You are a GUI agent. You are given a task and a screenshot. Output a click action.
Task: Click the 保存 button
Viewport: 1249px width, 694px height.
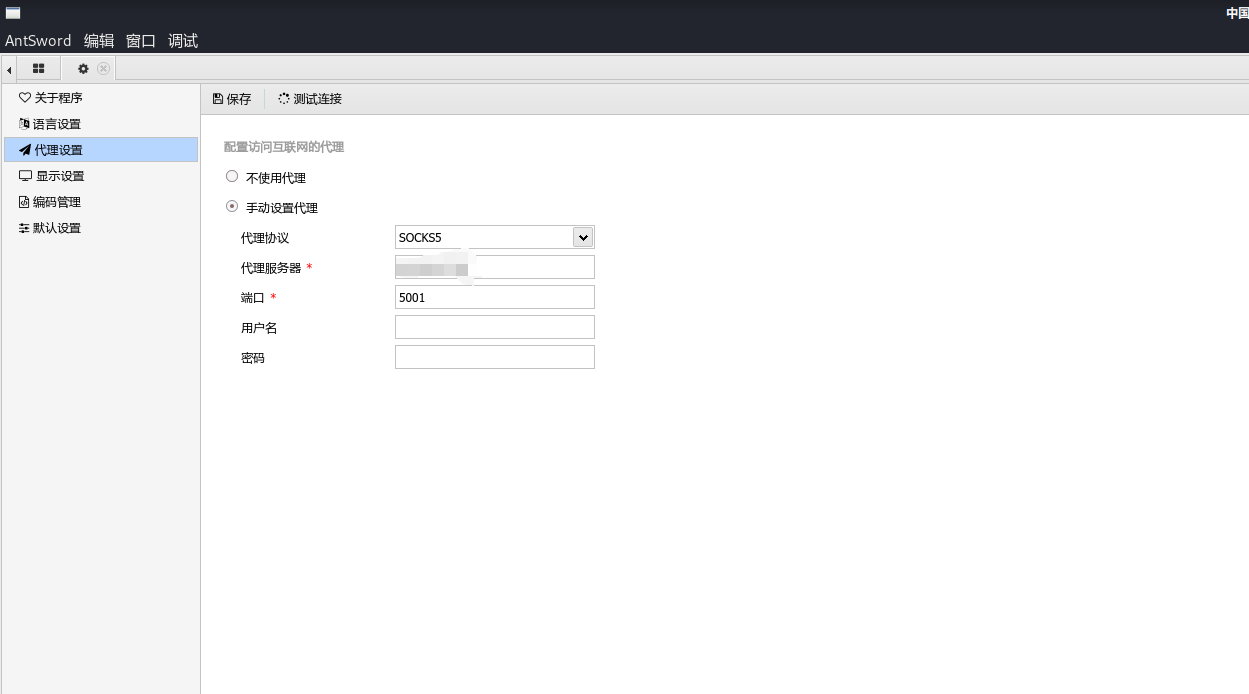[232, 99]
